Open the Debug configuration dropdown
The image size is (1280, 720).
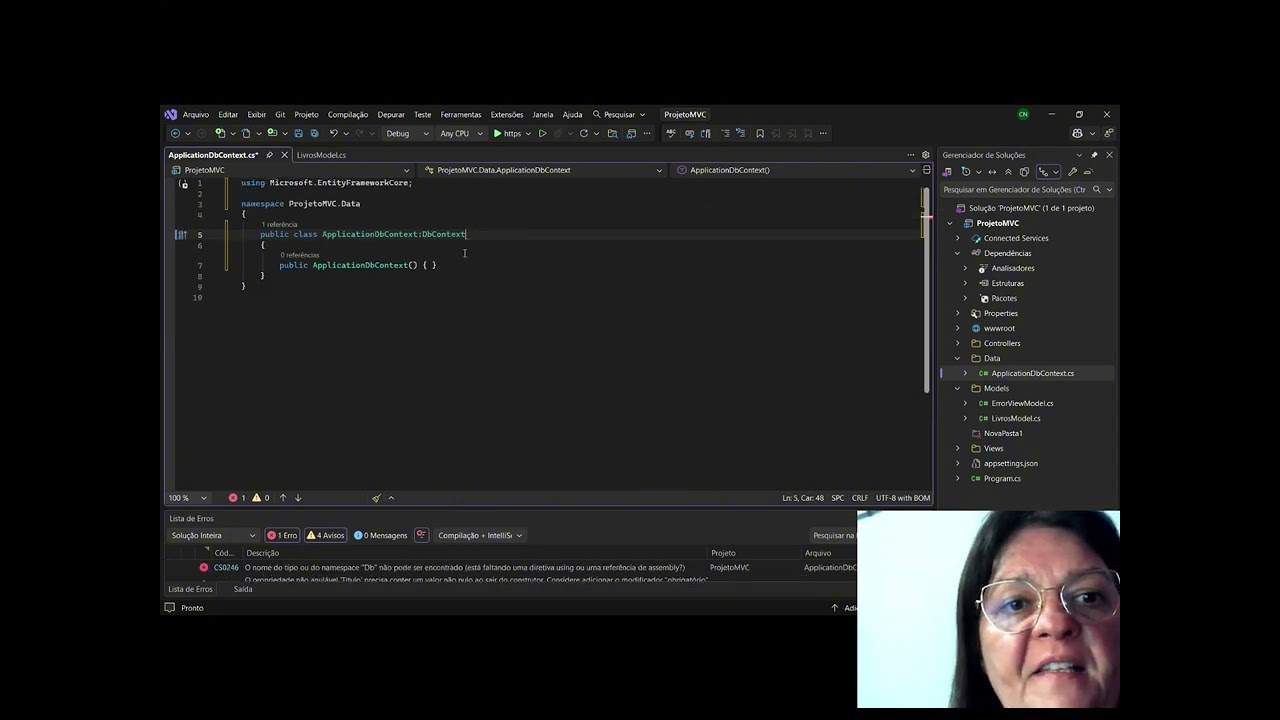click(407, 133)
